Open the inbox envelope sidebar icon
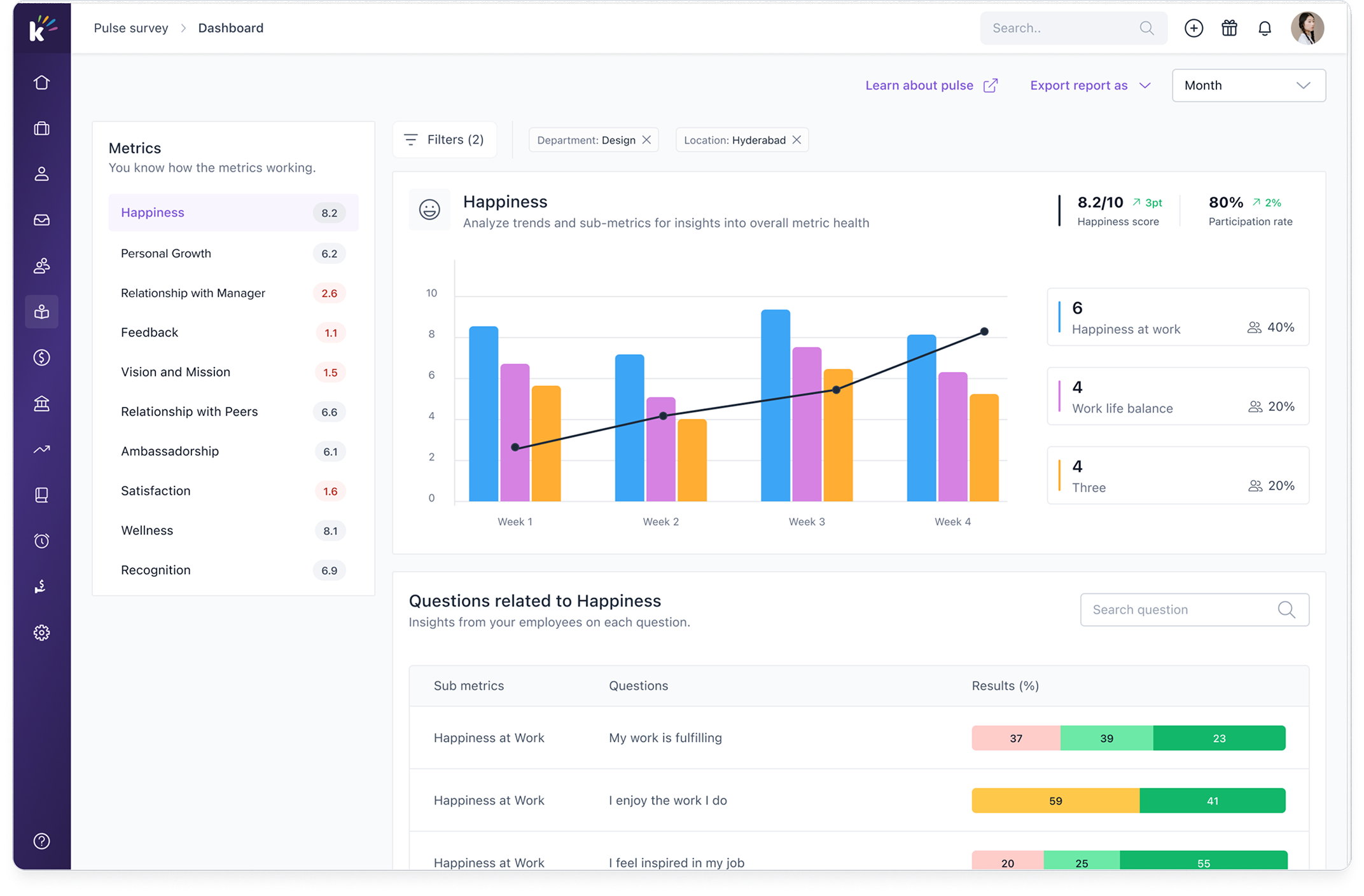The height and width of the screenshot is (896, 1364). point(41,220)
